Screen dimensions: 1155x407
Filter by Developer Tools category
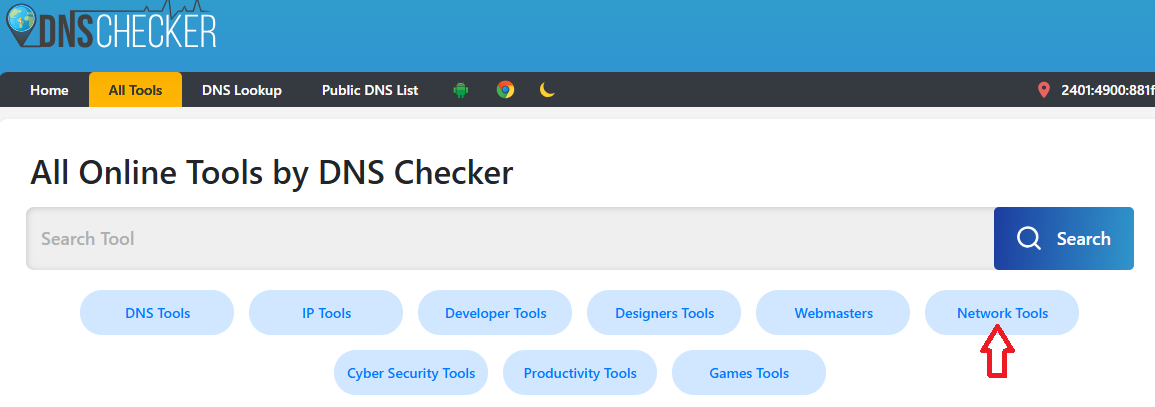point(495,313)
